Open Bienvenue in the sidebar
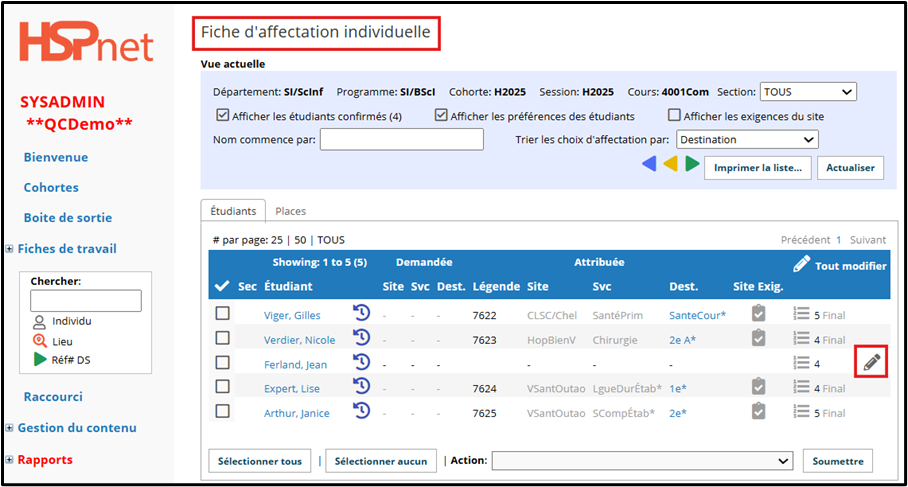The height and width of the screenshot is (487, 908). pos(56,158)
